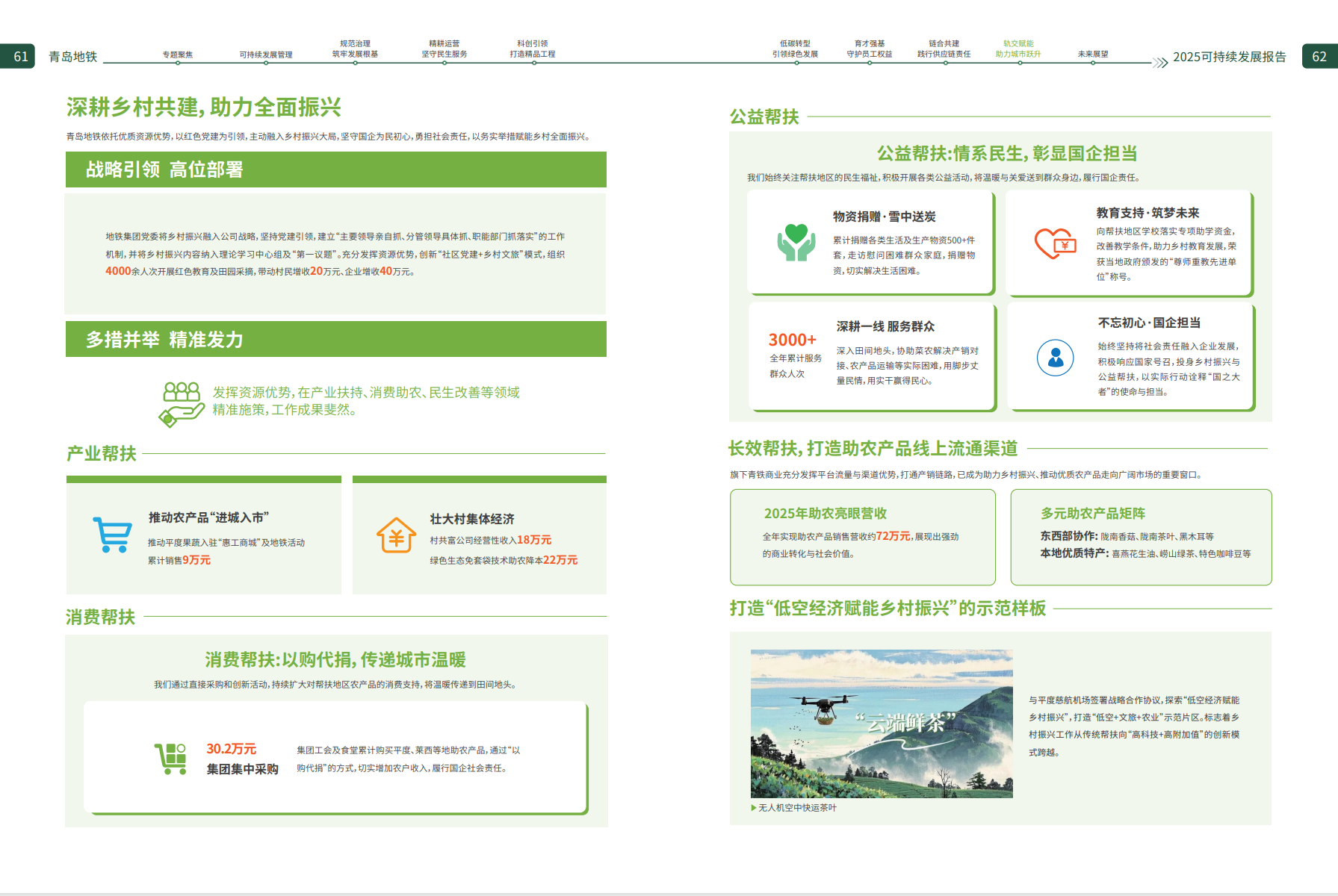Click the 2025年助农亮眼营收 card
This screenshot has width=1338, height=896.
[863, 537]
